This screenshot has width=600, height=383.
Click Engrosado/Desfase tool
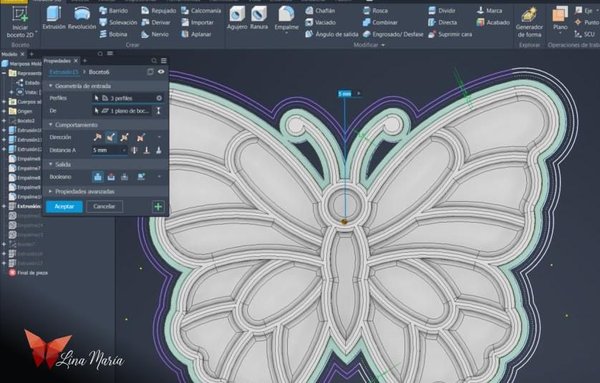(x=393, y=34)
